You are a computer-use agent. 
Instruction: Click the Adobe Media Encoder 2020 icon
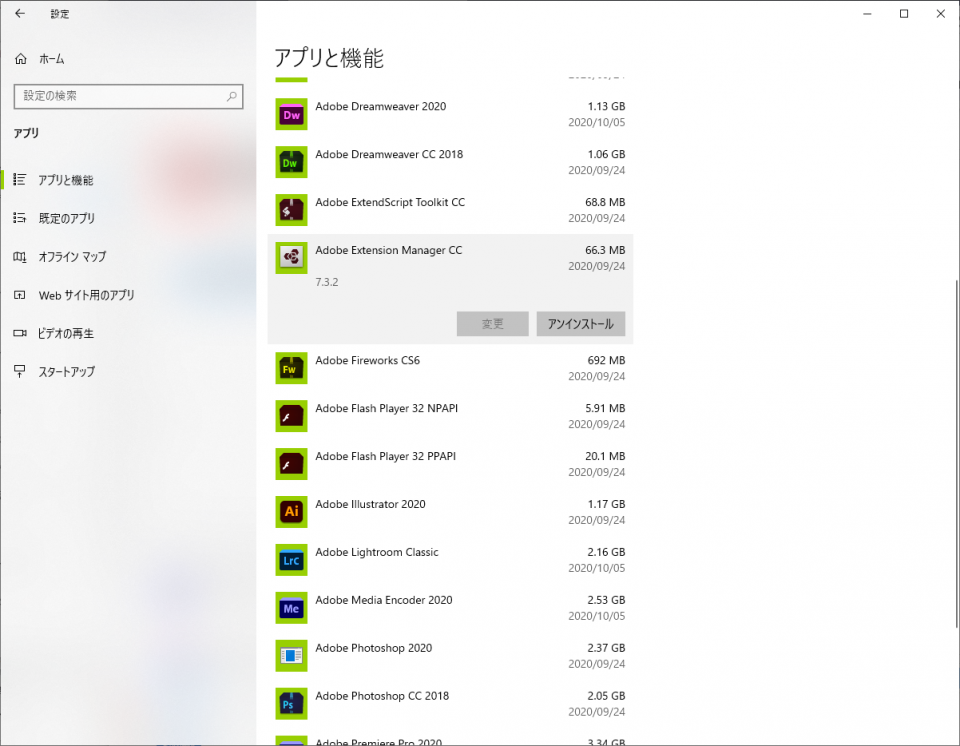coord(291,608)
